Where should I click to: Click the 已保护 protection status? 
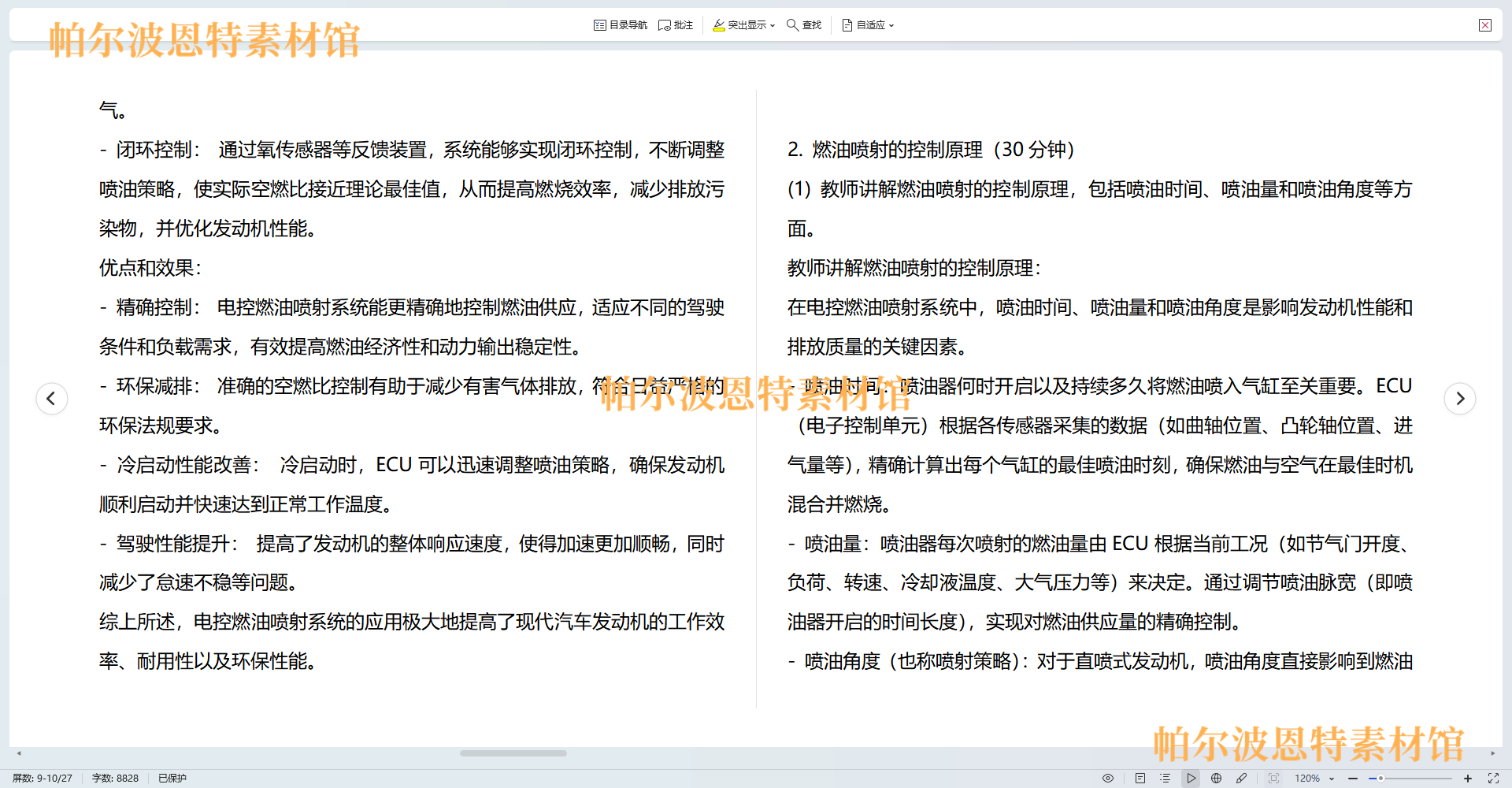click(172, 778)
